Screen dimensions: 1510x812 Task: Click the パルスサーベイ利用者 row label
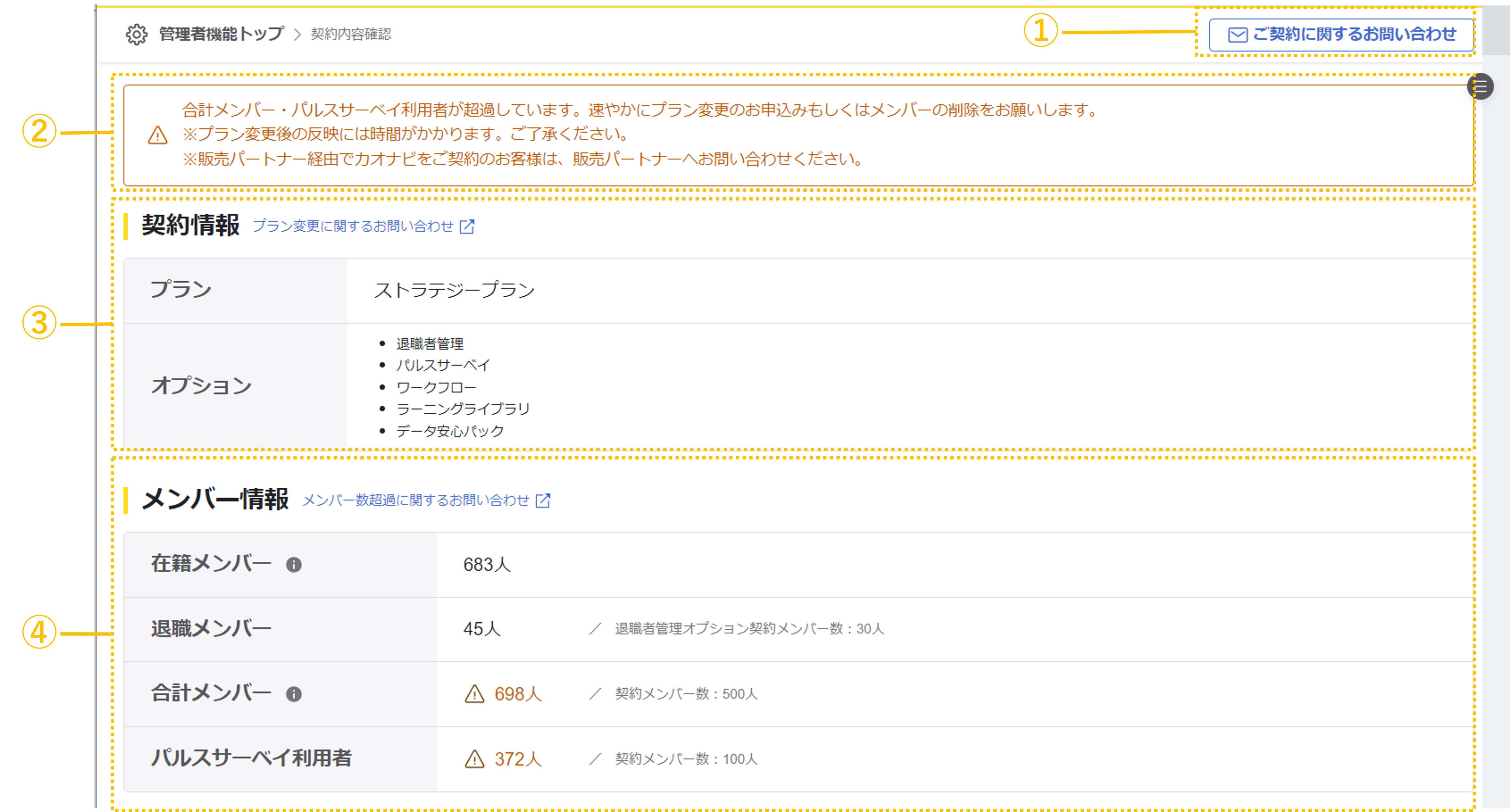click(251, 758)
